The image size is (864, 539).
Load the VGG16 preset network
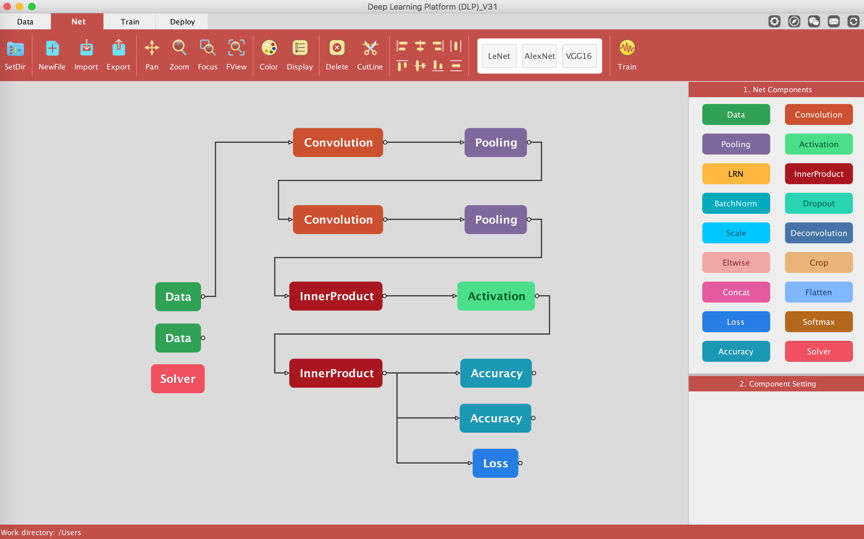(x=578, y=56)
